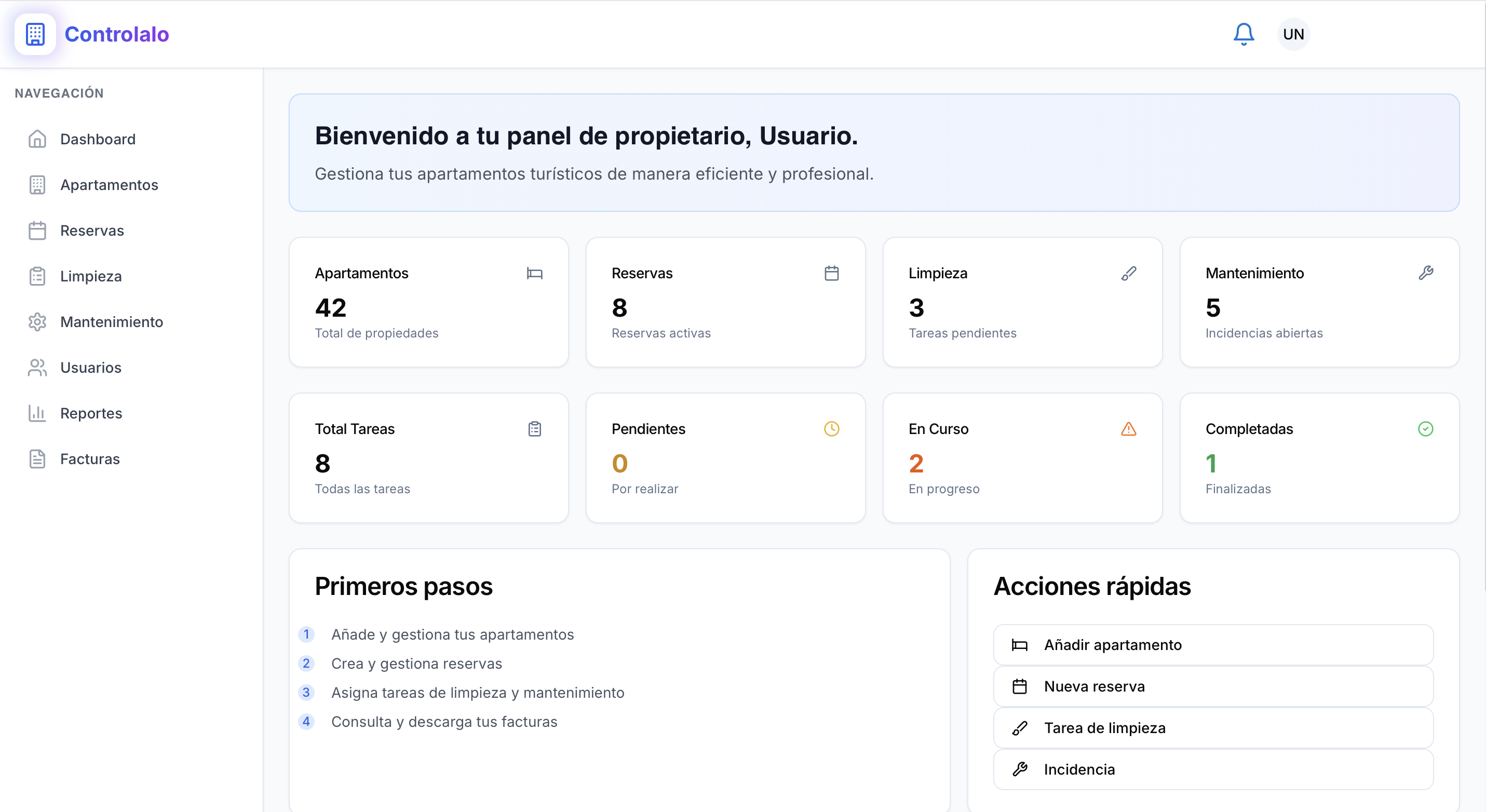The image size is (1486, 812).
Task: Click the 0 Por realizar value
Action: pos(619,463)
